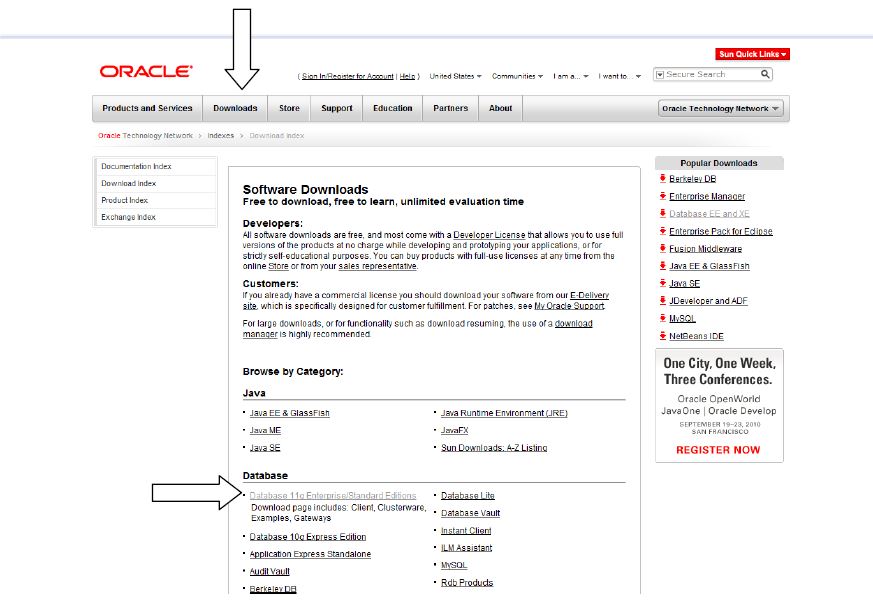Open the download manager link

(x=573, y=324)
